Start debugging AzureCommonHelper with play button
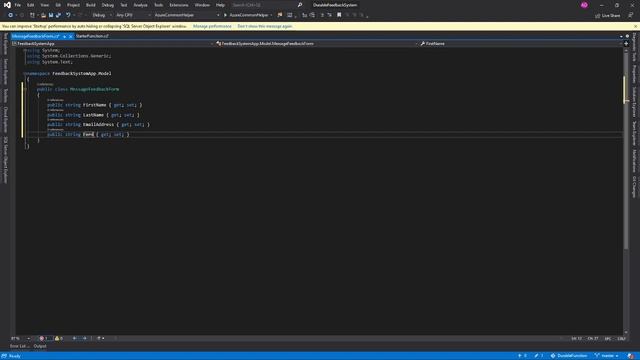The width and height of the screenshot is (640, 360). pos(225,15)
